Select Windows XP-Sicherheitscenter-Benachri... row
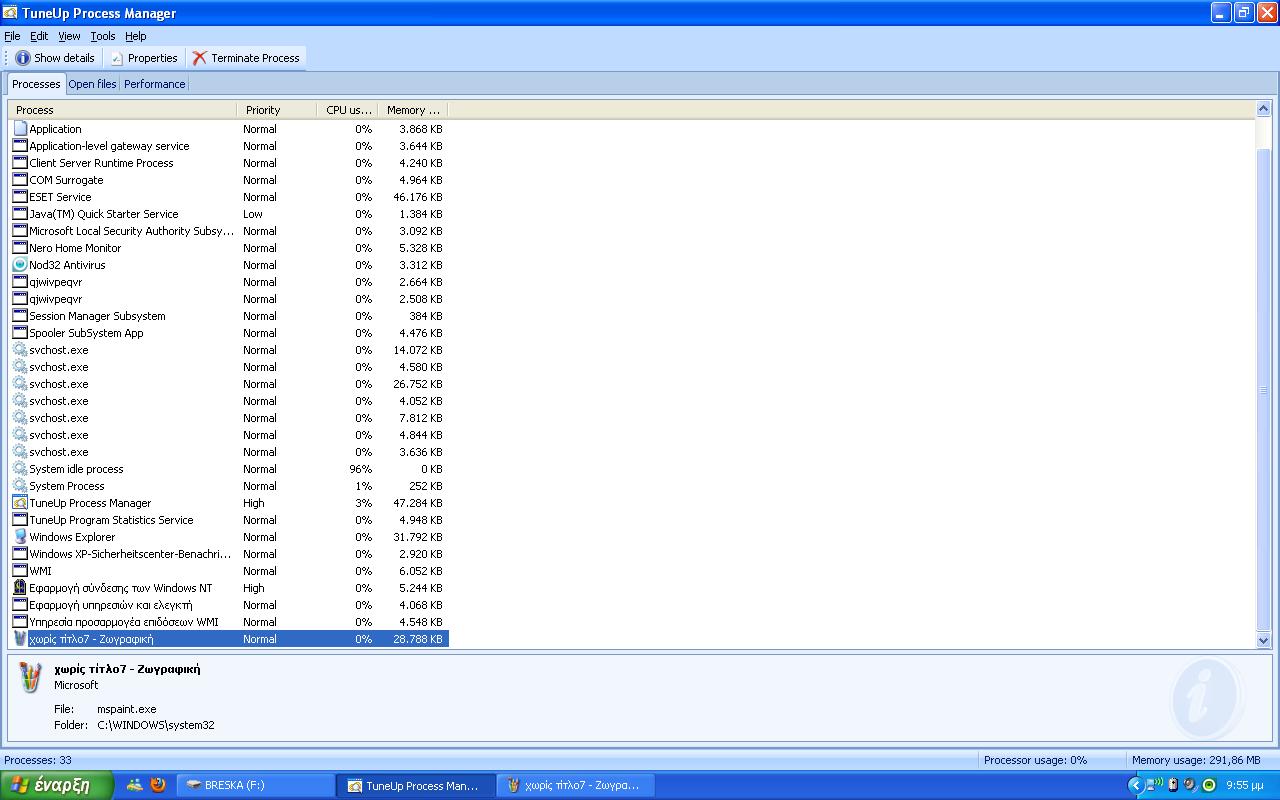Viewport: 1280px width, 800px height. (x=229, y=554)
